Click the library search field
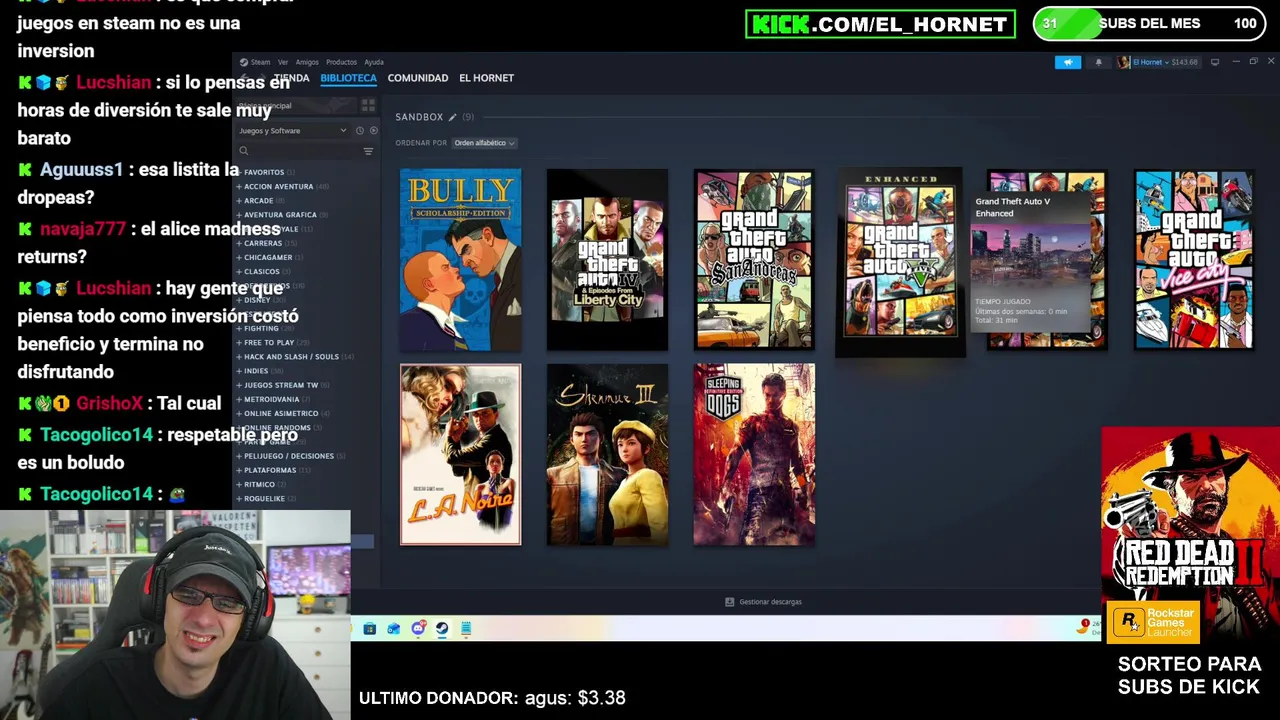1280x720 pixels. (x=298, y=151)
